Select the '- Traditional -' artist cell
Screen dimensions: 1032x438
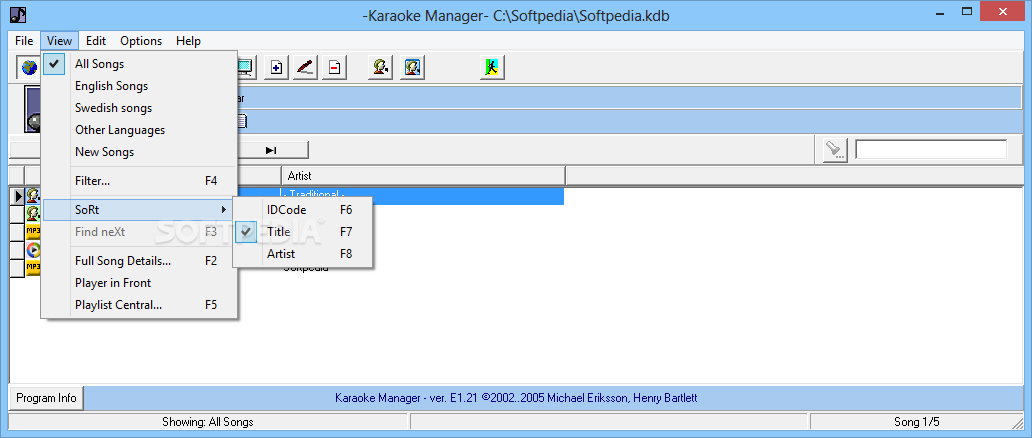pyautogui.click(x=423, y=194)
